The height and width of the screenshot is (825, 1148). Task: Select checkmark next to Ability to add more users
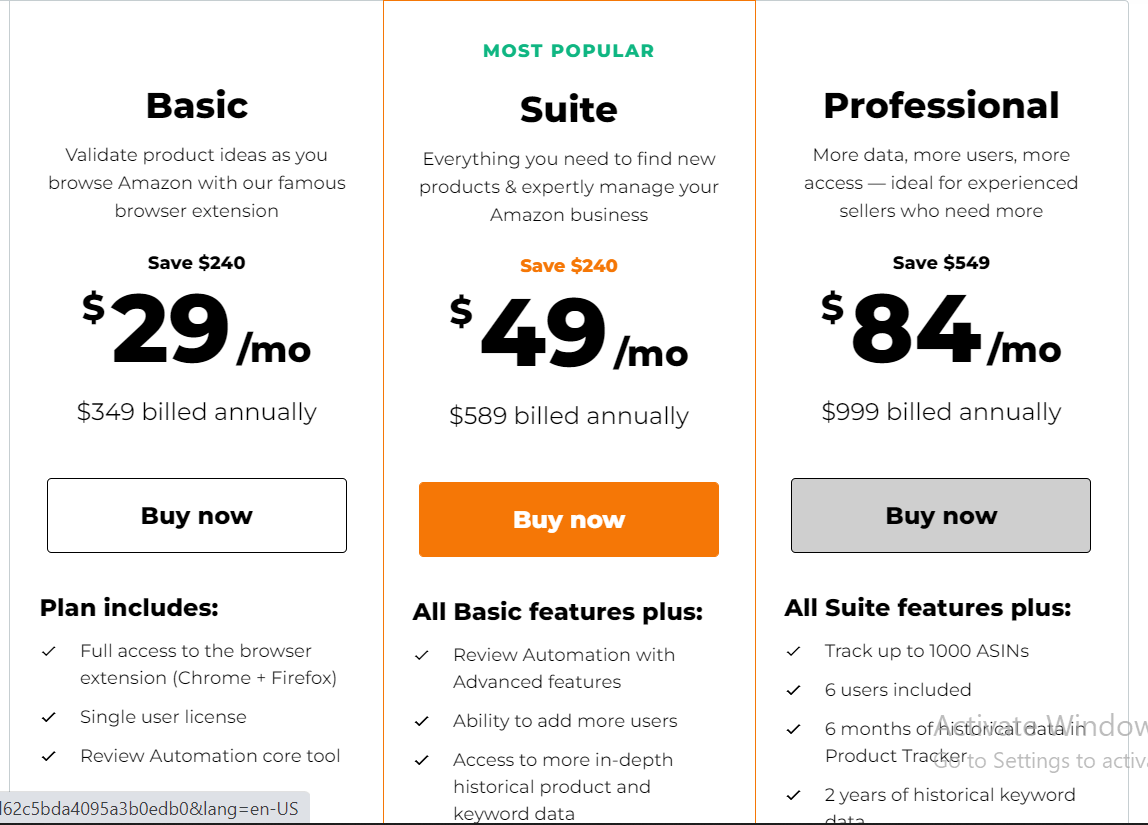422,722
